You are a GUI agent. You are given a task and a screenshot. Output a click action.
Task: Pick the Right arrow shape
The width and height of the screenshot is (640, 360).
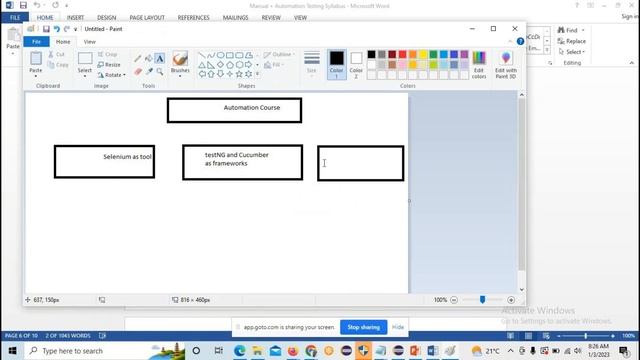click(248, 65)
